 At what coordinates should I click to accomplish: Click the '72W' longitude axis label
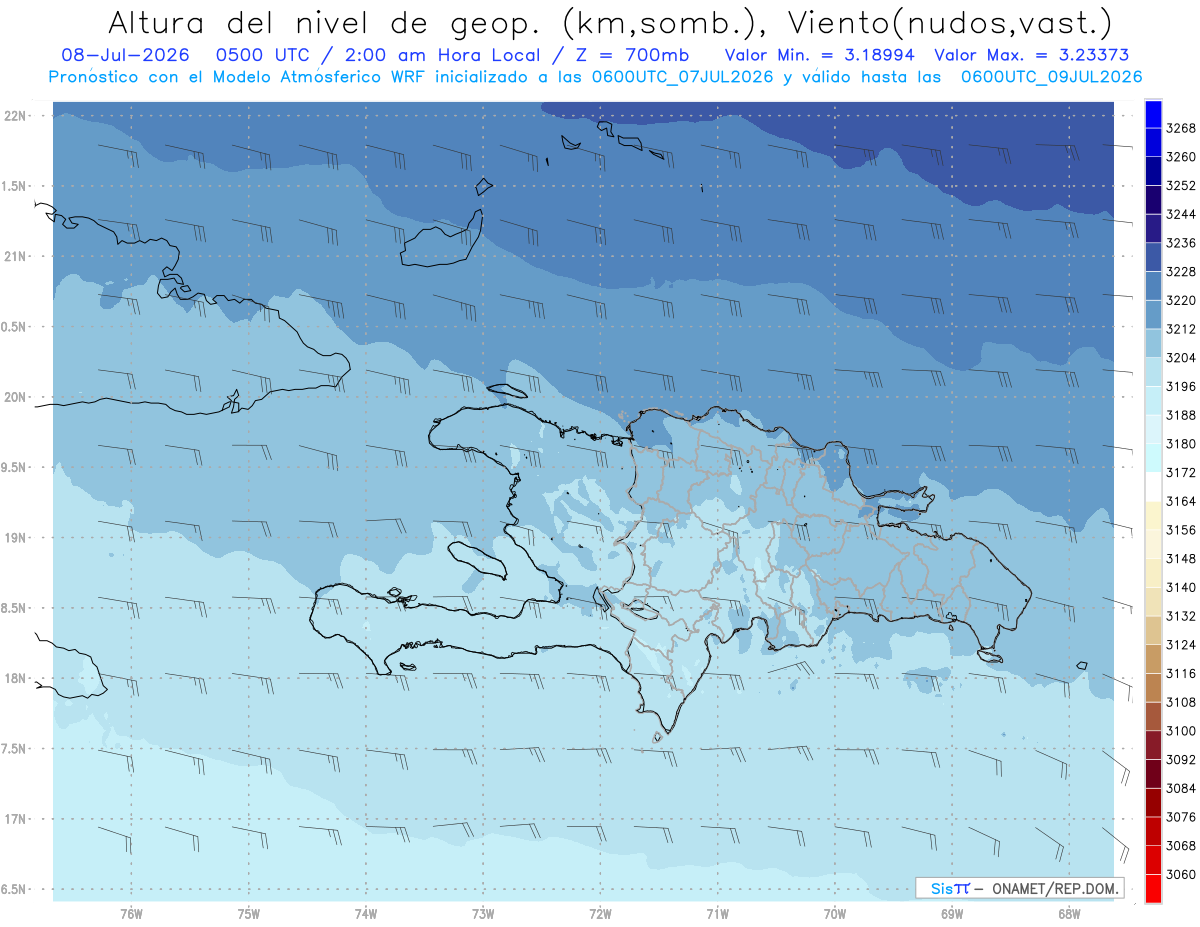(600, 913)
